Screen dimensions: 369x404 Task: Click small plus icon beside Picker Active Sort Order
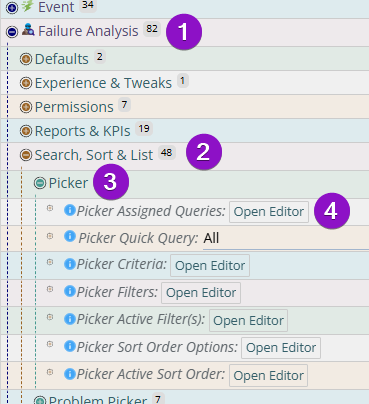[x=50, y=372]
